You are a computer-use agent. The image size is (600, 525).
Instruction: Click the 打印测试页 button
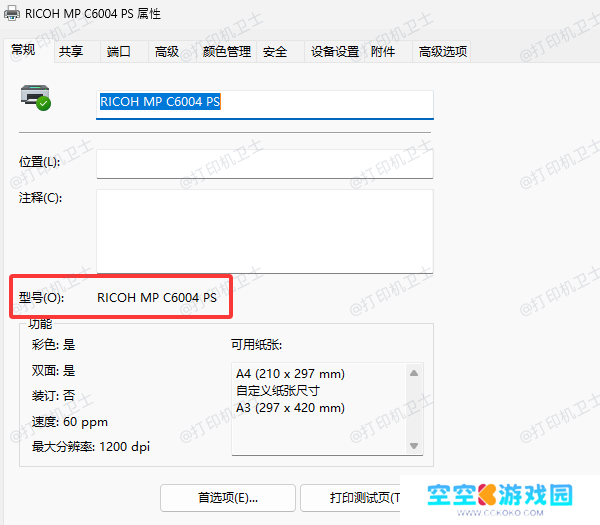(350, 498)
